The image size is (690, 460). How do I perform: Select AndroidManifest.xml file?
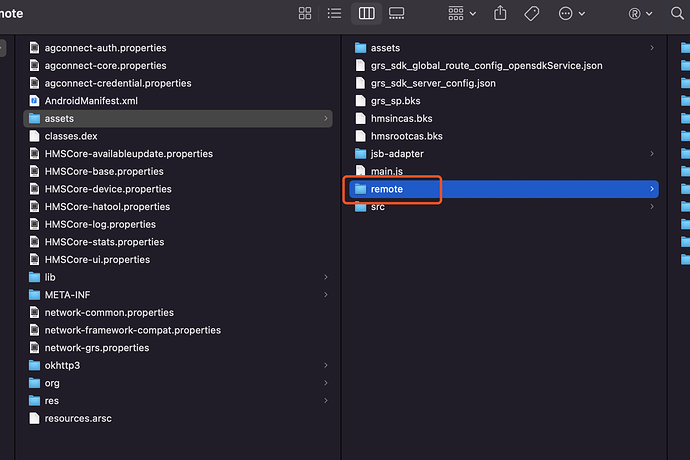(x=90, y=101)
